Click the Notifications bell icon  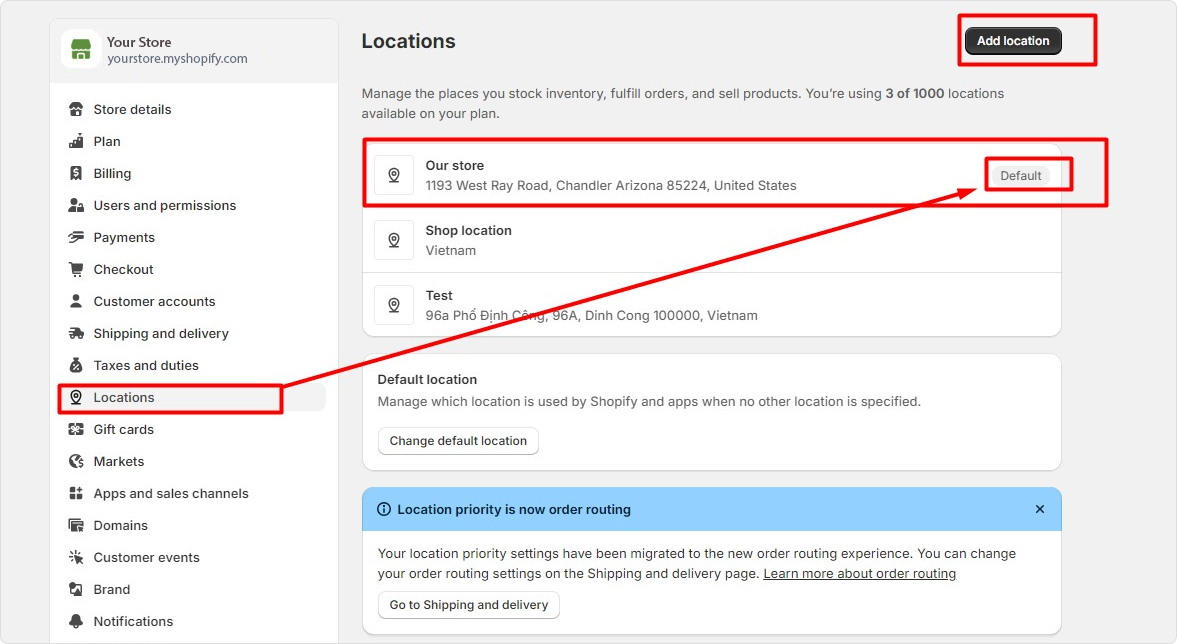[76, 621]
